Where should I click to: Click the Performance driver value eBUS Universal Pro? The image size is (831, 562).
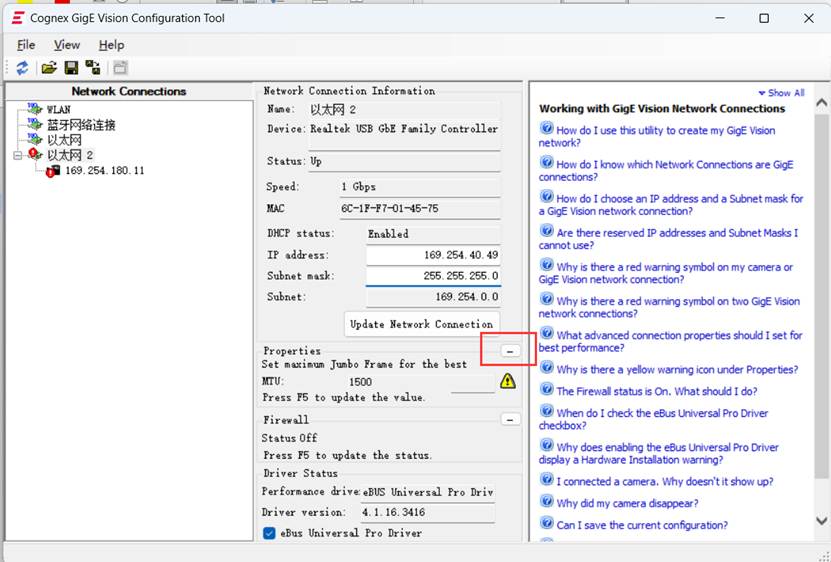428,492
